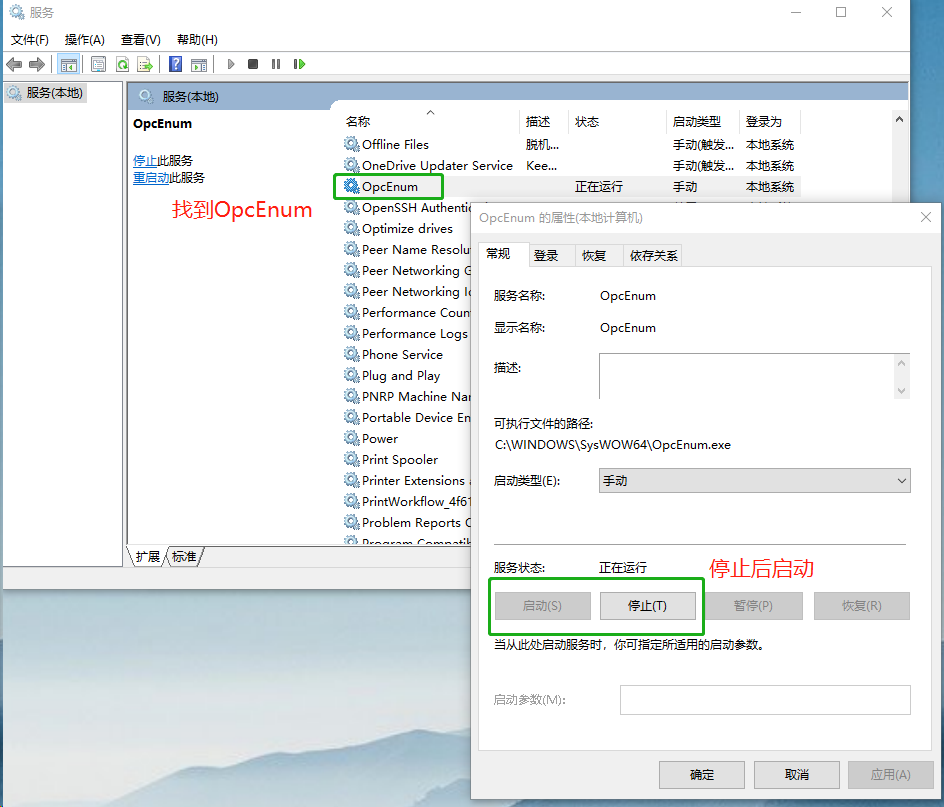Click the 停止(T) button
The width and height of the screenshot is (944, 807).
coord(647,606)
